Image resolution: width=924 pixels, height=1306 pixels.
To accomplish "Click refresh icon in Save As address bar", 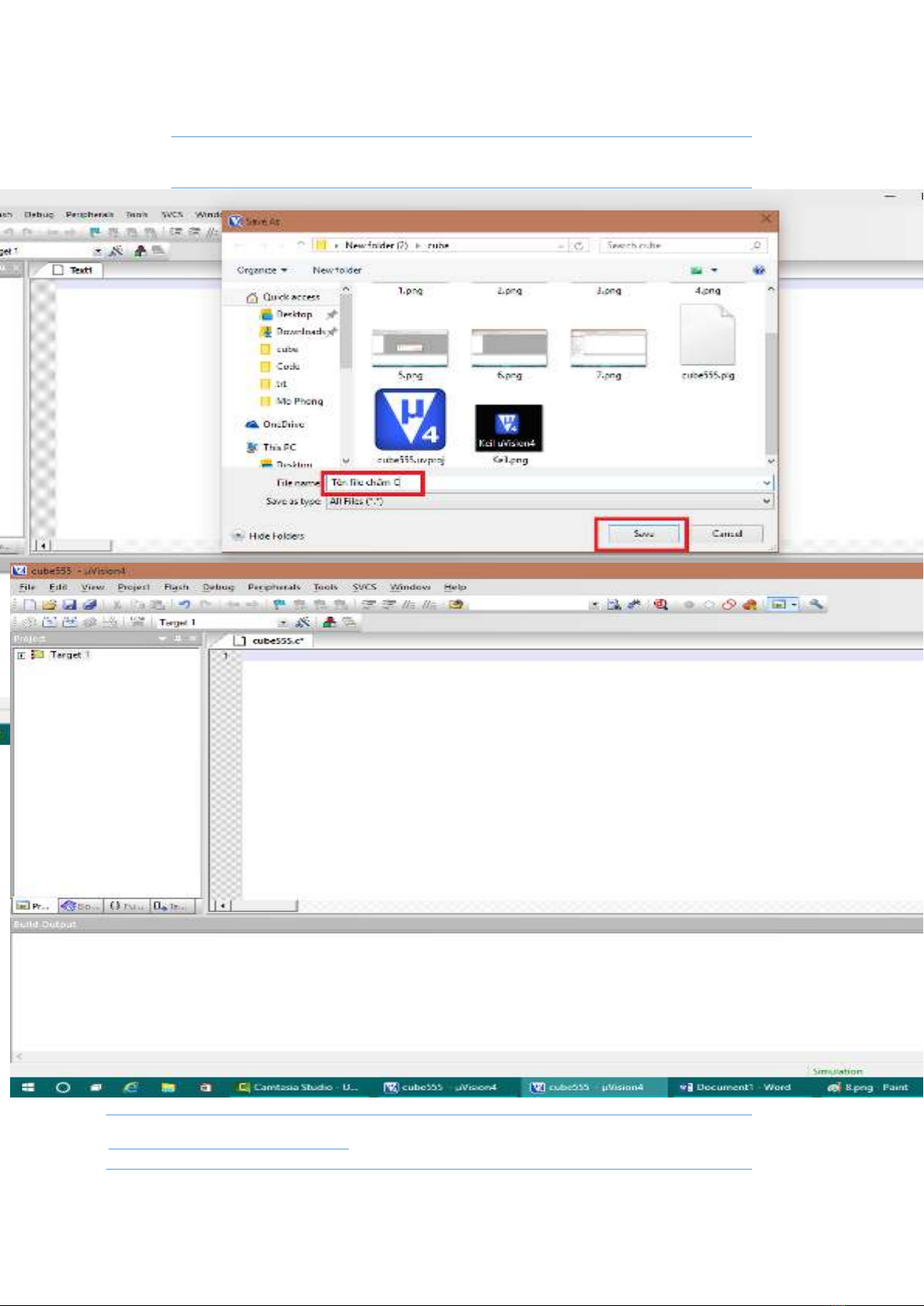I will [x=578, y=245].
